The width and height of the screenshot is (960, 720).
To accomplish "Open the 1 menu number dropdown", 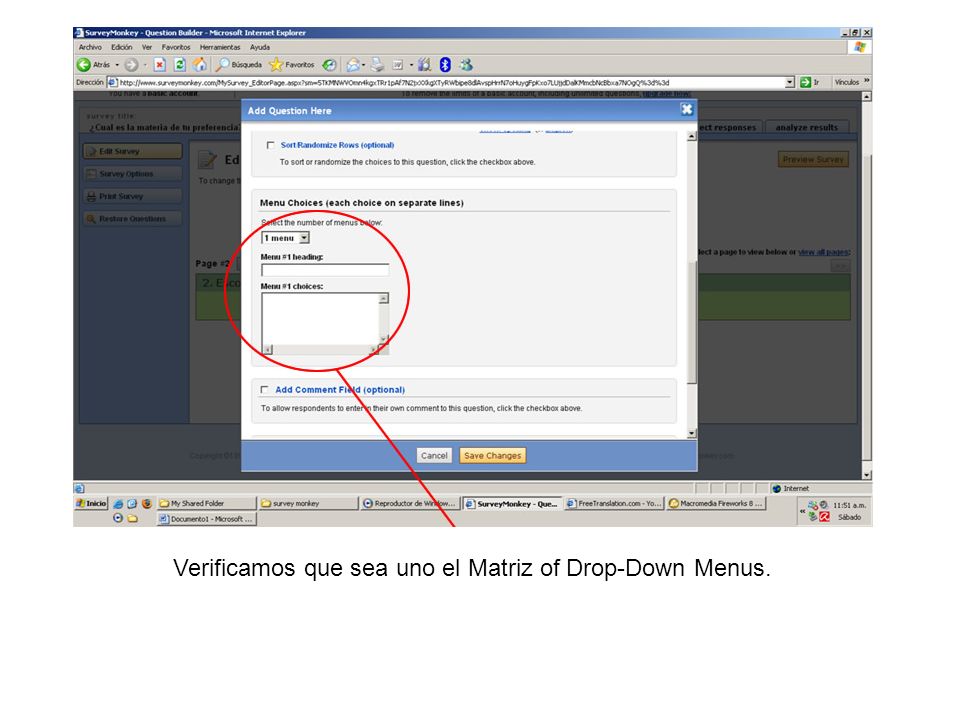I will tap(285, 238).
